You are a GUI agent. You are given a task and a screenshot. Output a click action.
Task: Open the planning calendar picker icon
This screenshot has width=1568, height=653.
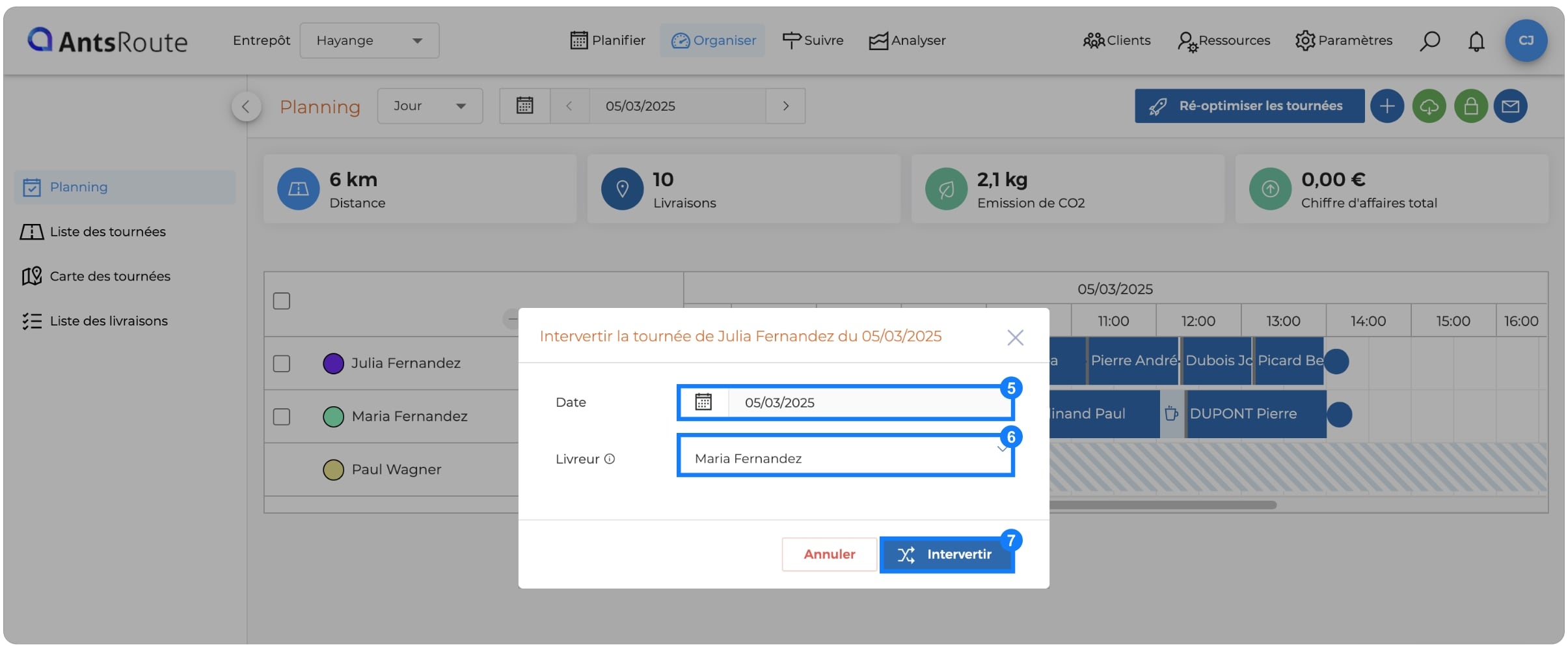pos(525,106)
